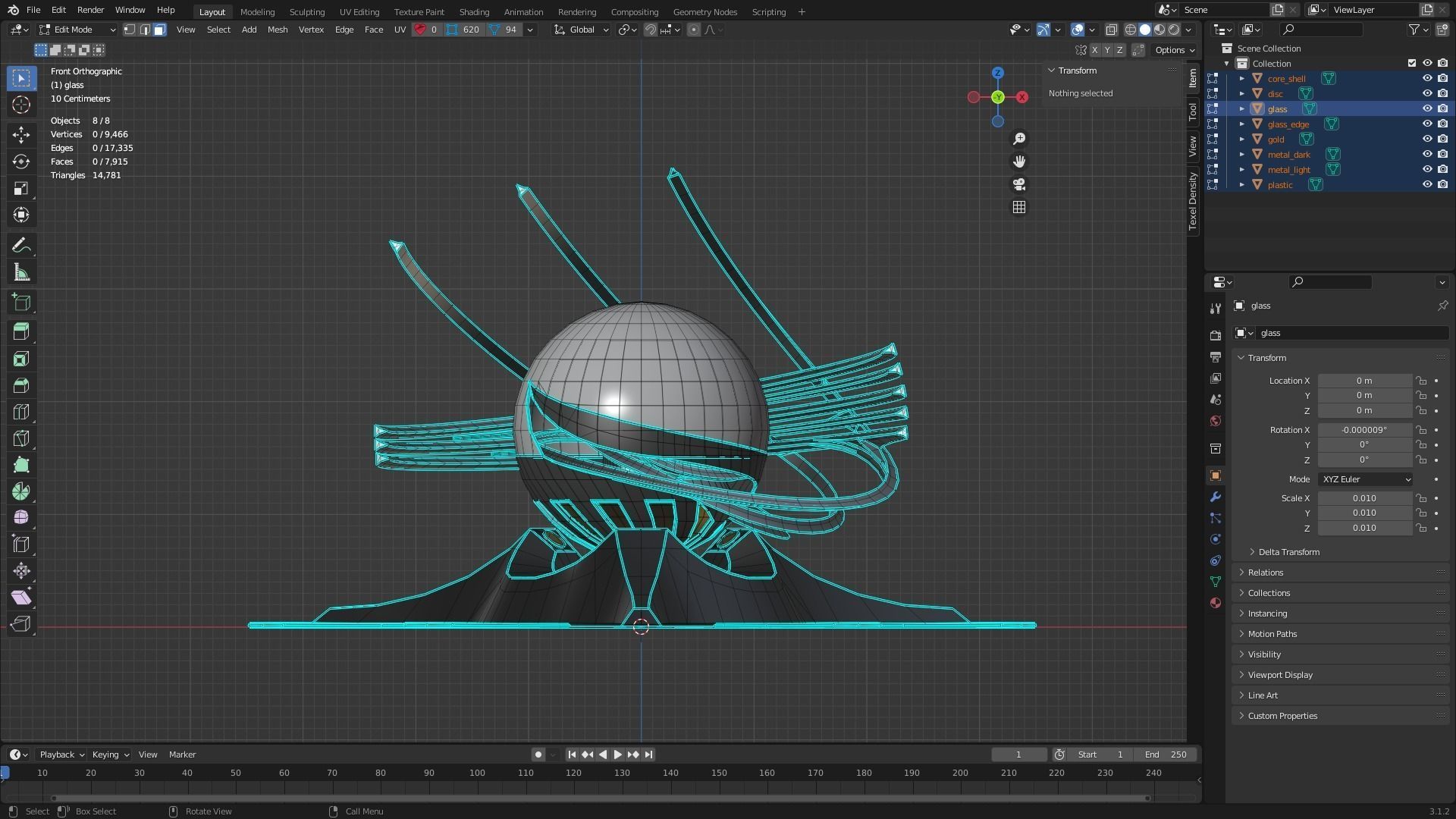Switch to the Modeling workspace tab
This screenshot has width=1456, height=819.
tap(257, 12)
